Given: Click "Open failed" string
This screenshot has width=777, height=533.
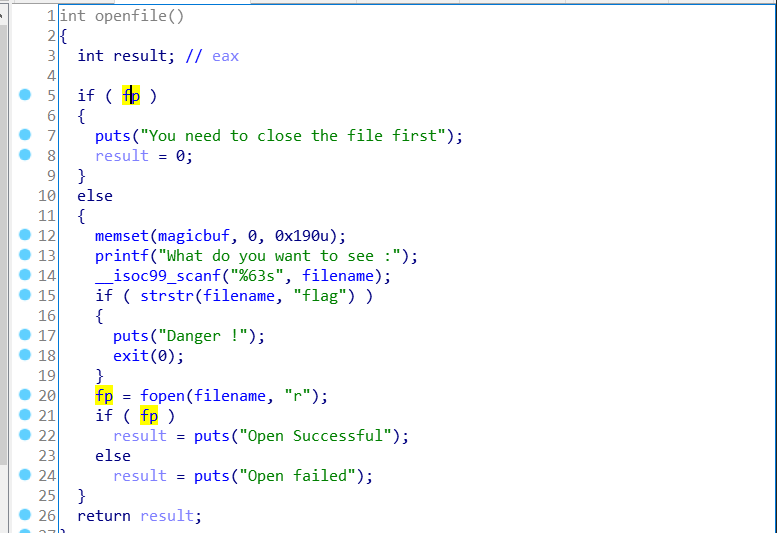Looking at the screenshot, I should (x=297, y=476).
